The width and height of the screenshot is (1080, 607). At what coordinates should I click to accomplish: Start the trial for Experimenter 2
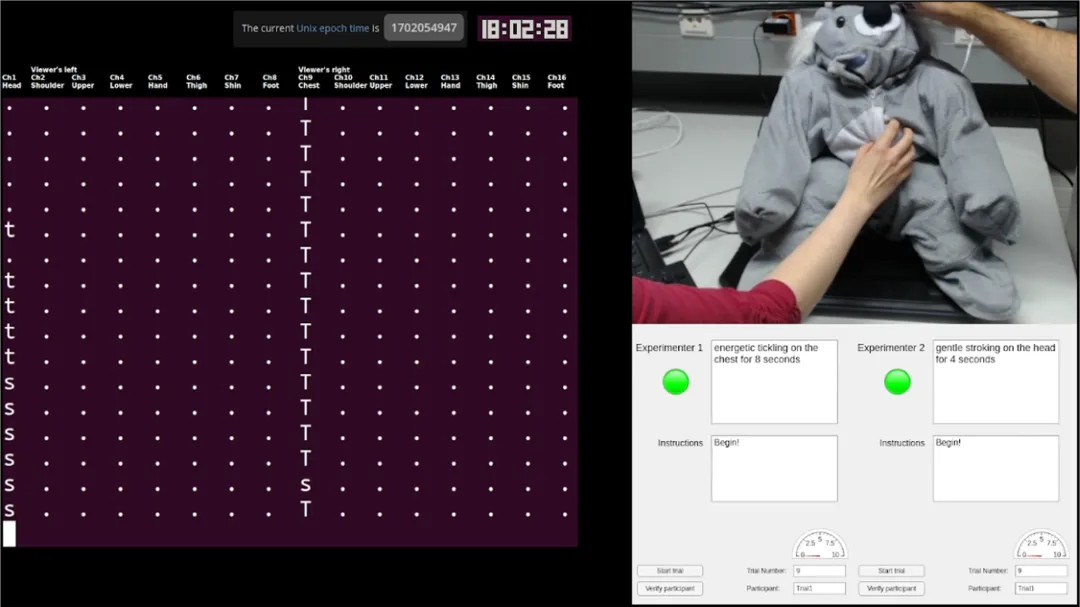[x=891, y=570]
